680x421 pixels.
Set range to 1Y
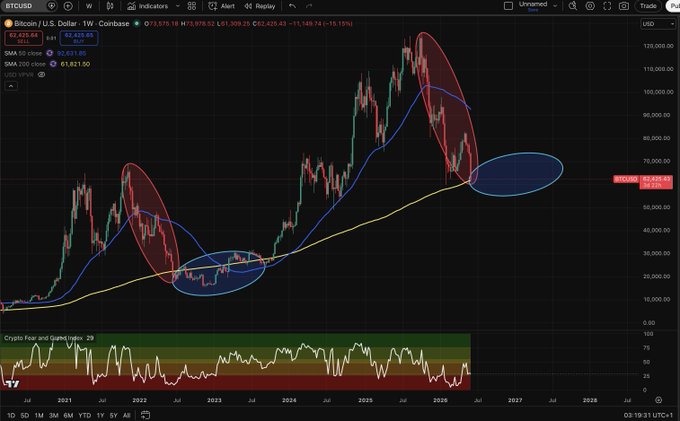[100, 415]
